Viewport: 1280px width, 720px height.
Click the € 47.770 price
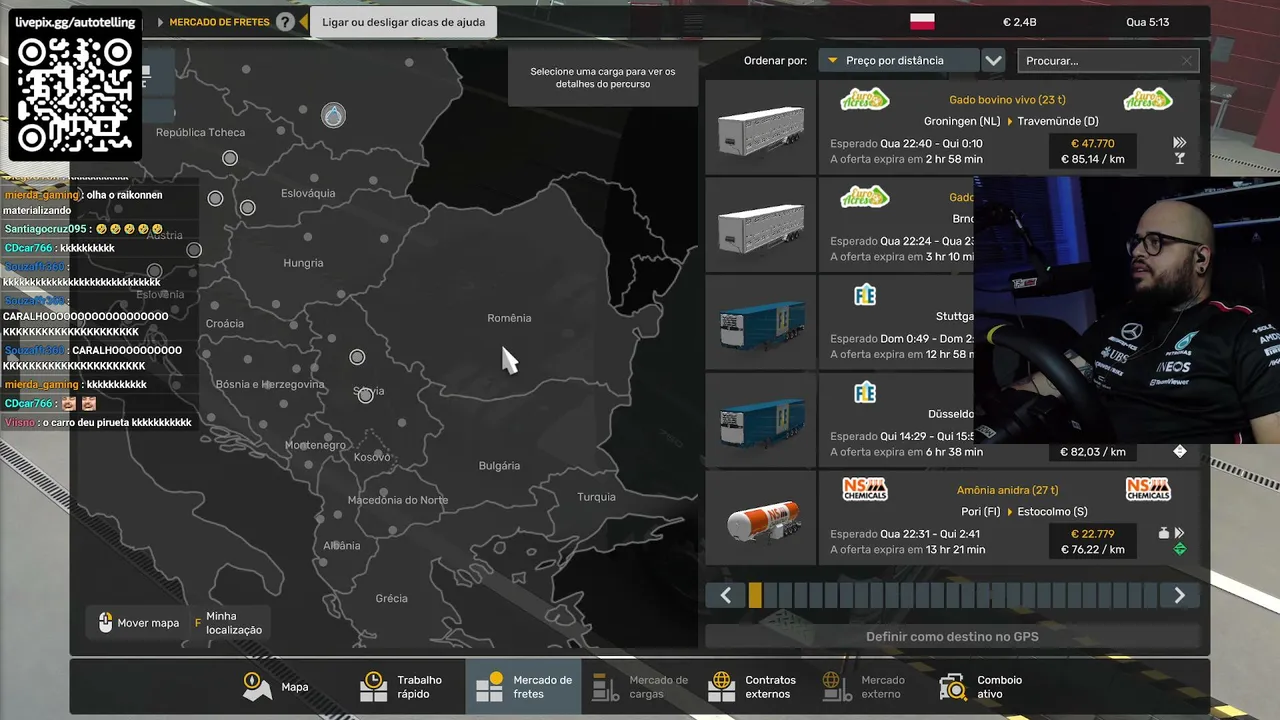click(x=1092, y=143)
